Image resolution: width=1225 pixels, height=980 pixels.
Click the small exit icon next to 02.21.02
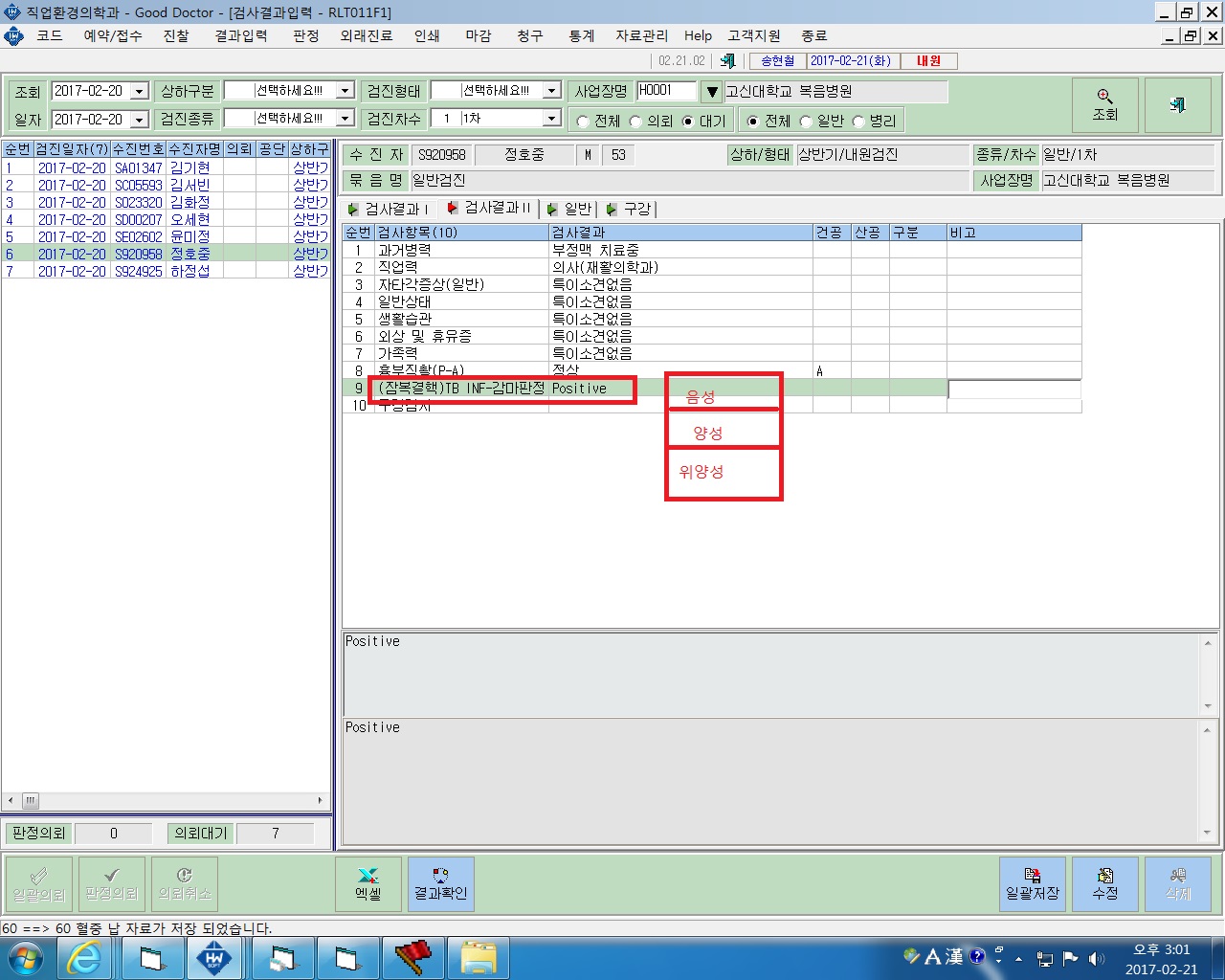point(727,60)
